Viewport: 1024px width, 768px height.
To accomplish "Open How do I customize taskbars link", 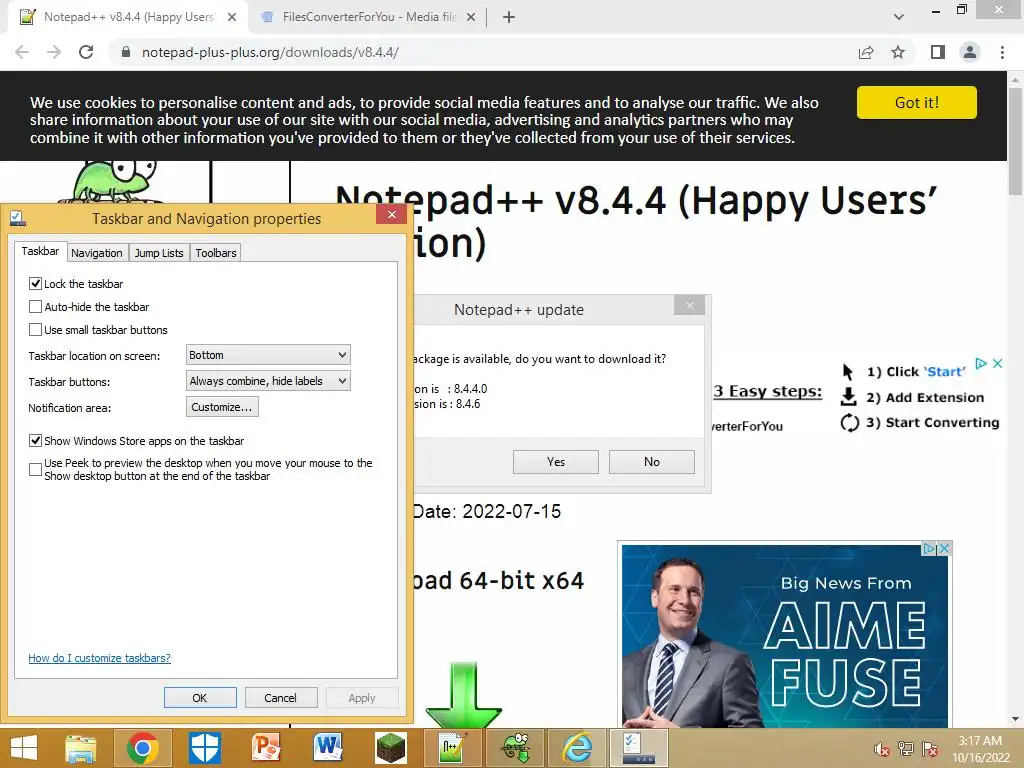I will tap(99, 658).
